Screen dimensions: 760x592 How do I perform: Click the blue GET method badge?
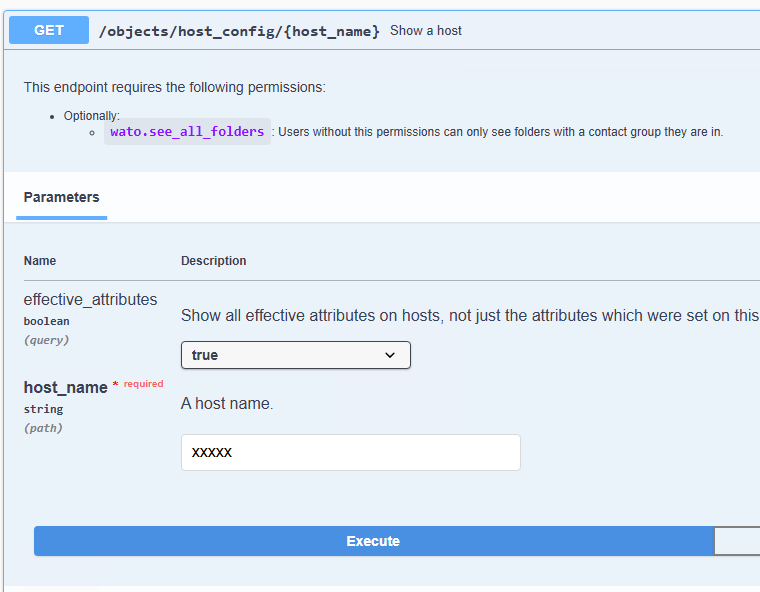click(49, 30)
